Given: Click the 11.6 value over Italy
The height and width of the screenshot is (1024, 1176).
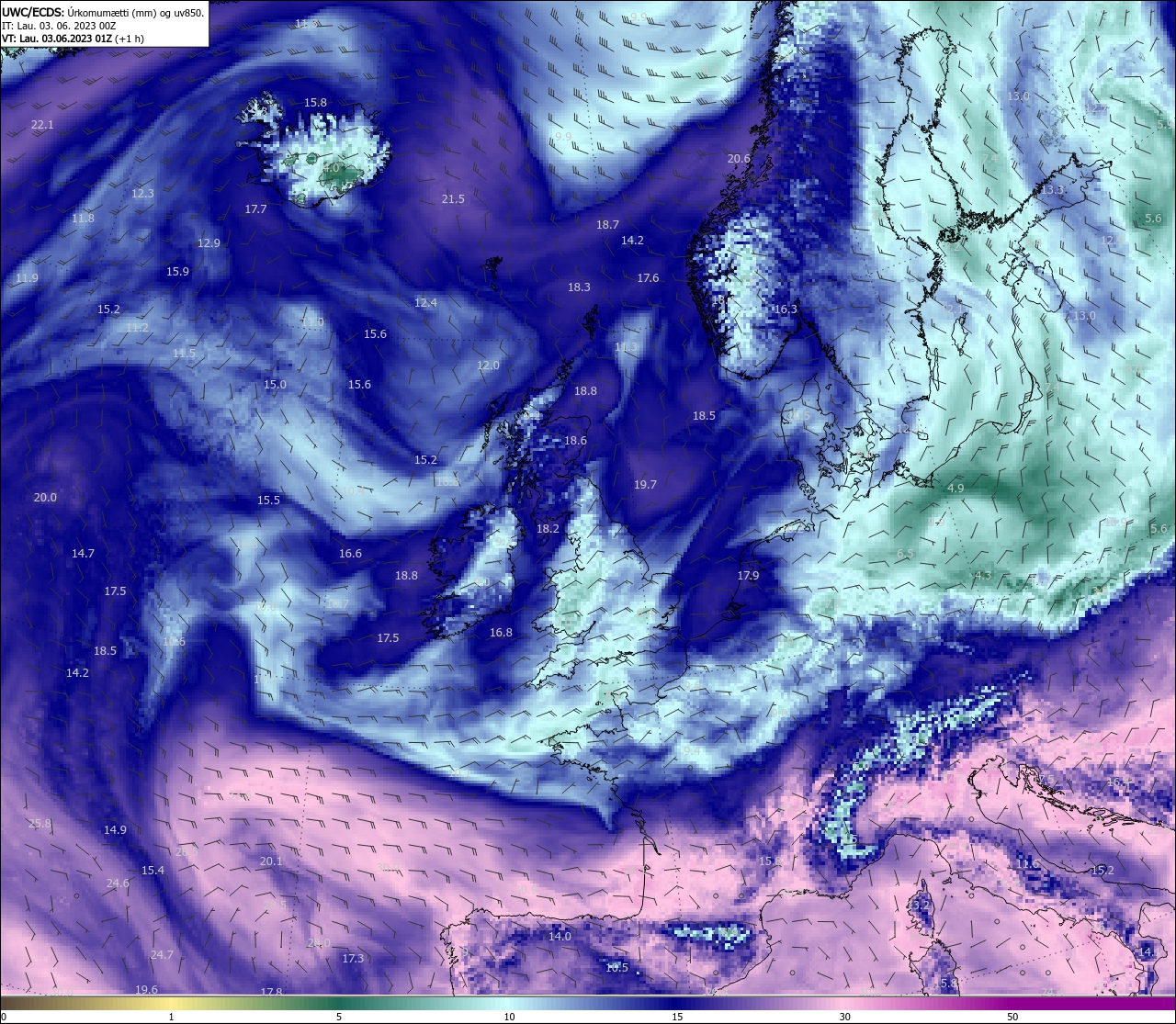Looking at the screenshot, I should pyautogui.click(x=1027, y=863).
